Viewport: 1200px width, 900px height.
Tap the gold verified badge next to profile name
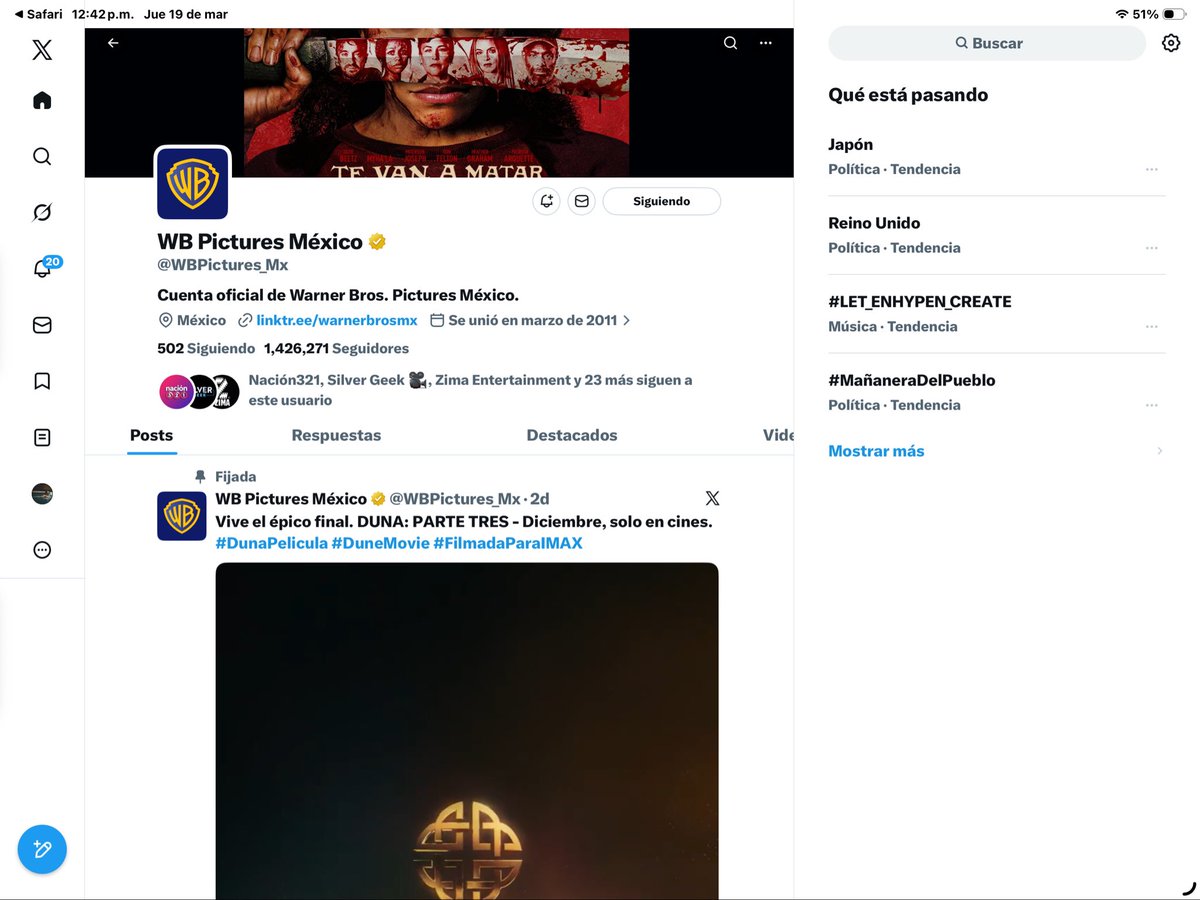click(378, 242)
